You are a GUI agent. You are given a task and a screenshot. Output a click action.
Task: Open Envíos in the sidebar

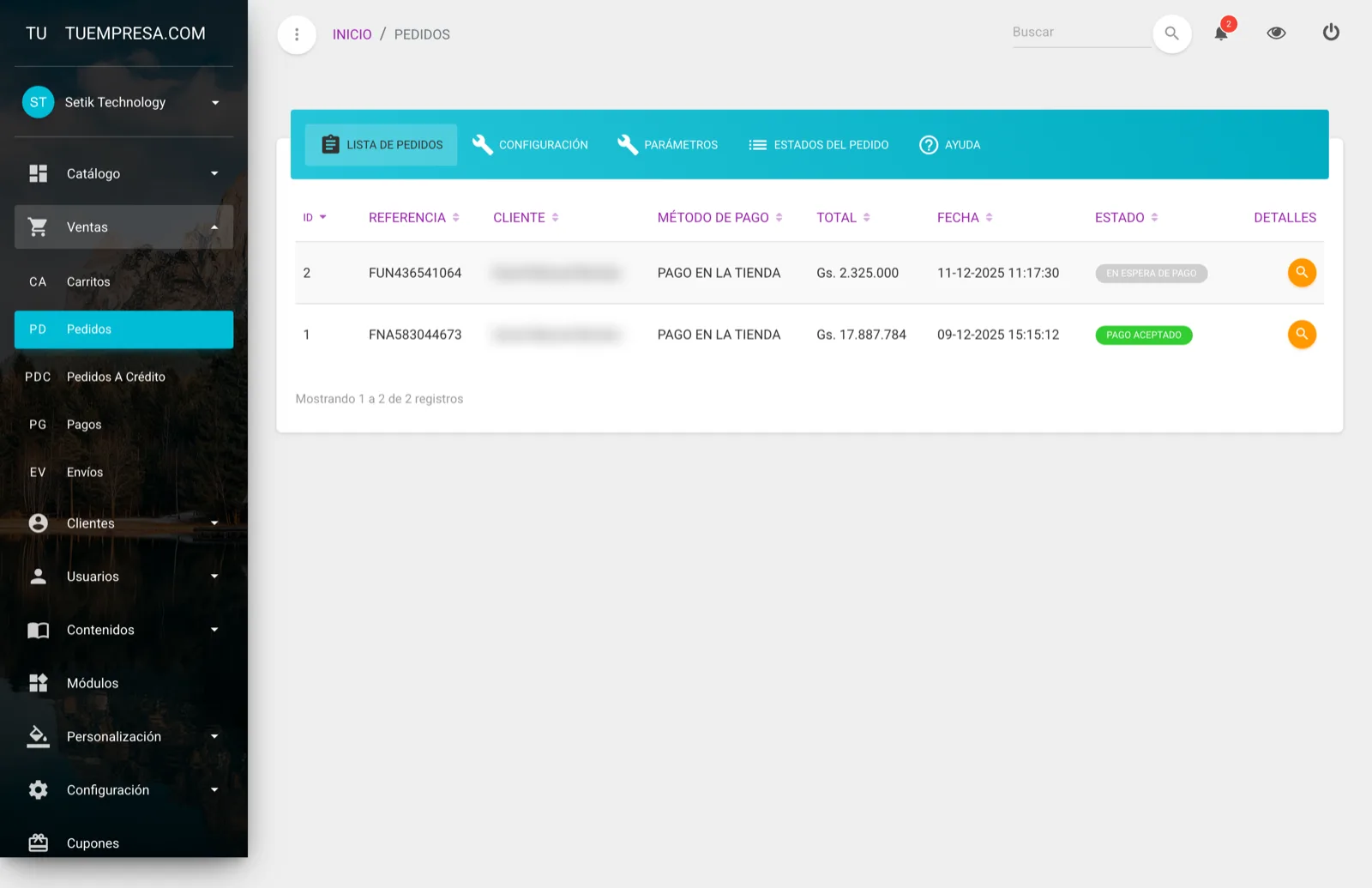(x=123, y=472)
